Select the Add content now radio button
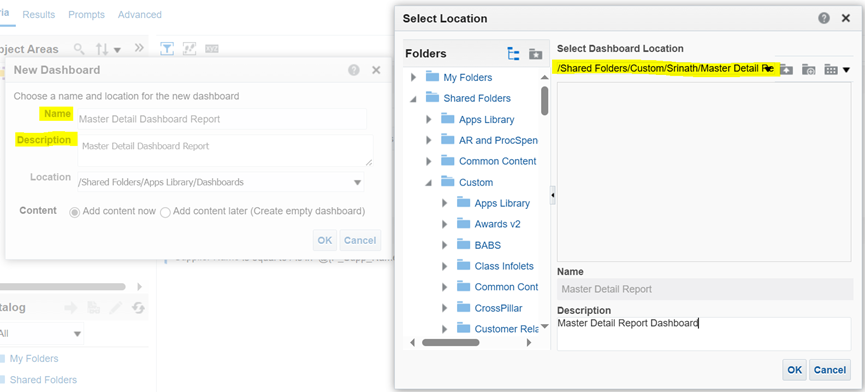Viewport: 865px width, 392px height. 74,212
